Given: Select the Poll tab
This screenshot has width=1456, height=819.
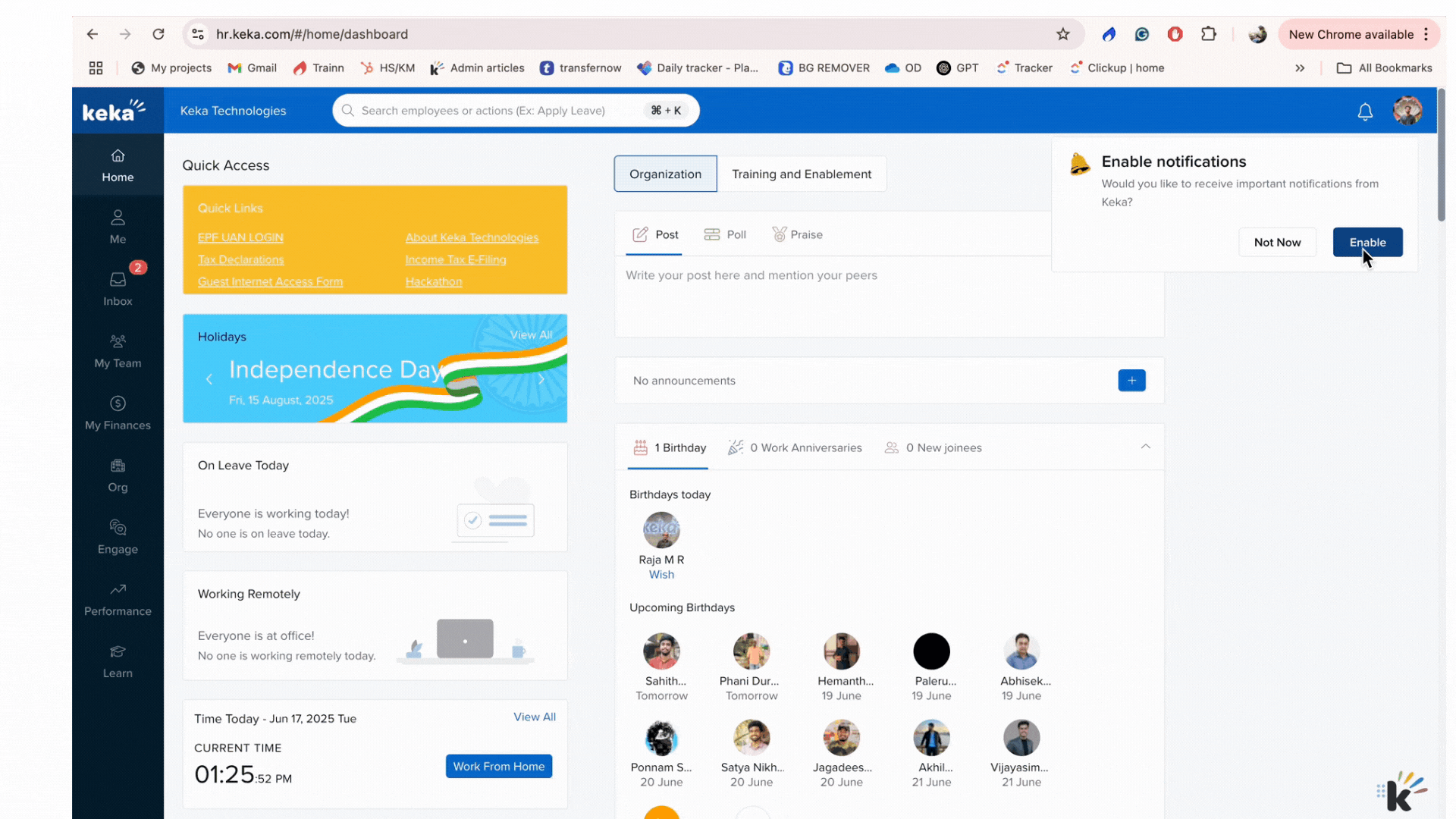Looking at the screenshot, I should click(726, 234).
